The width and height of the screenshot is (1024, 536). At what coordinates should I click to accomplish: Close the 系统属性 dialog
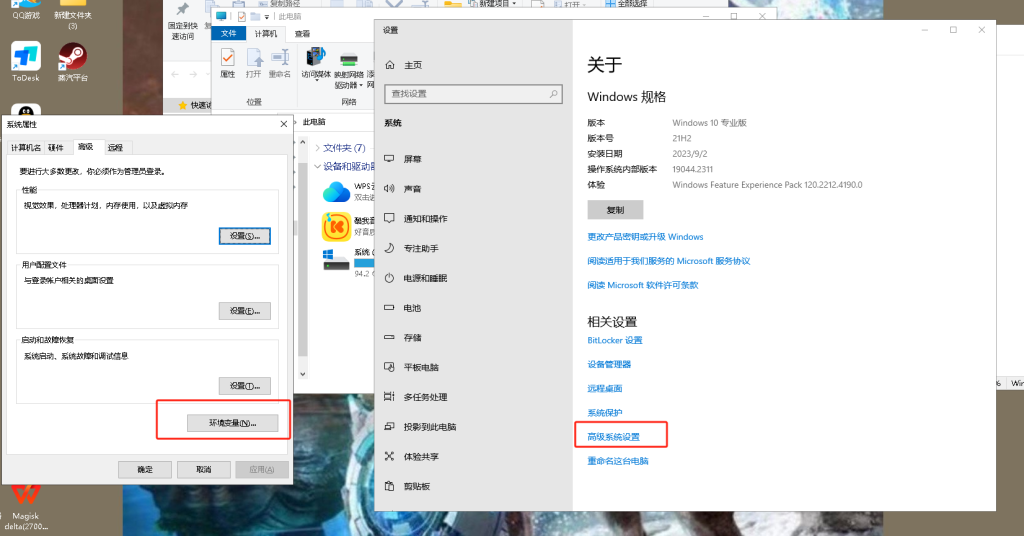pyautogui.click(x=283, y=124)
